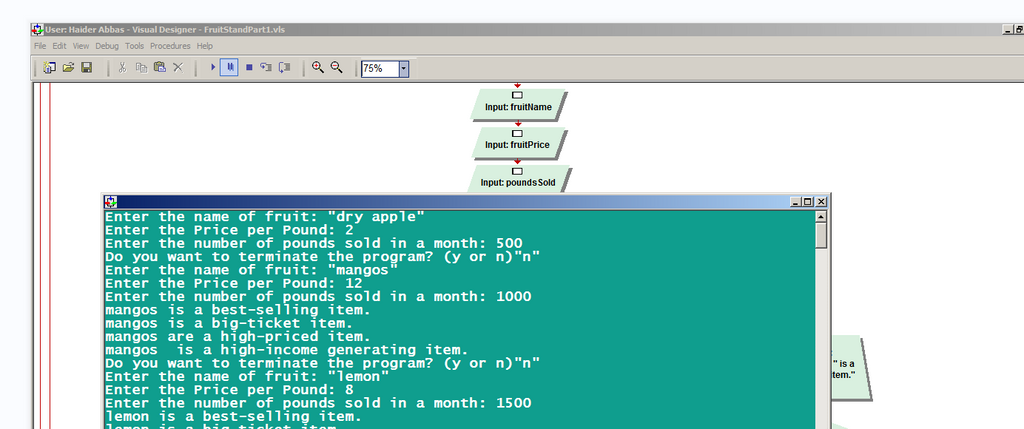Maximize the console output window
1024x429 pixels.
point(808,202)
